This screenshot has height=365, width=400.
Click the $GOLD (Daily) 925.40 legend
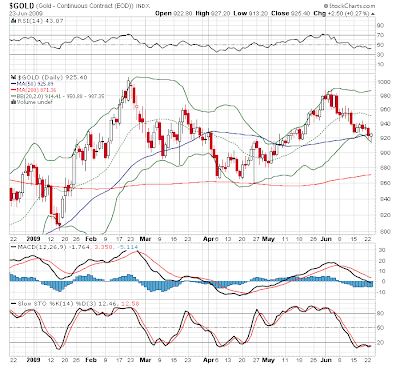[52, 77]
